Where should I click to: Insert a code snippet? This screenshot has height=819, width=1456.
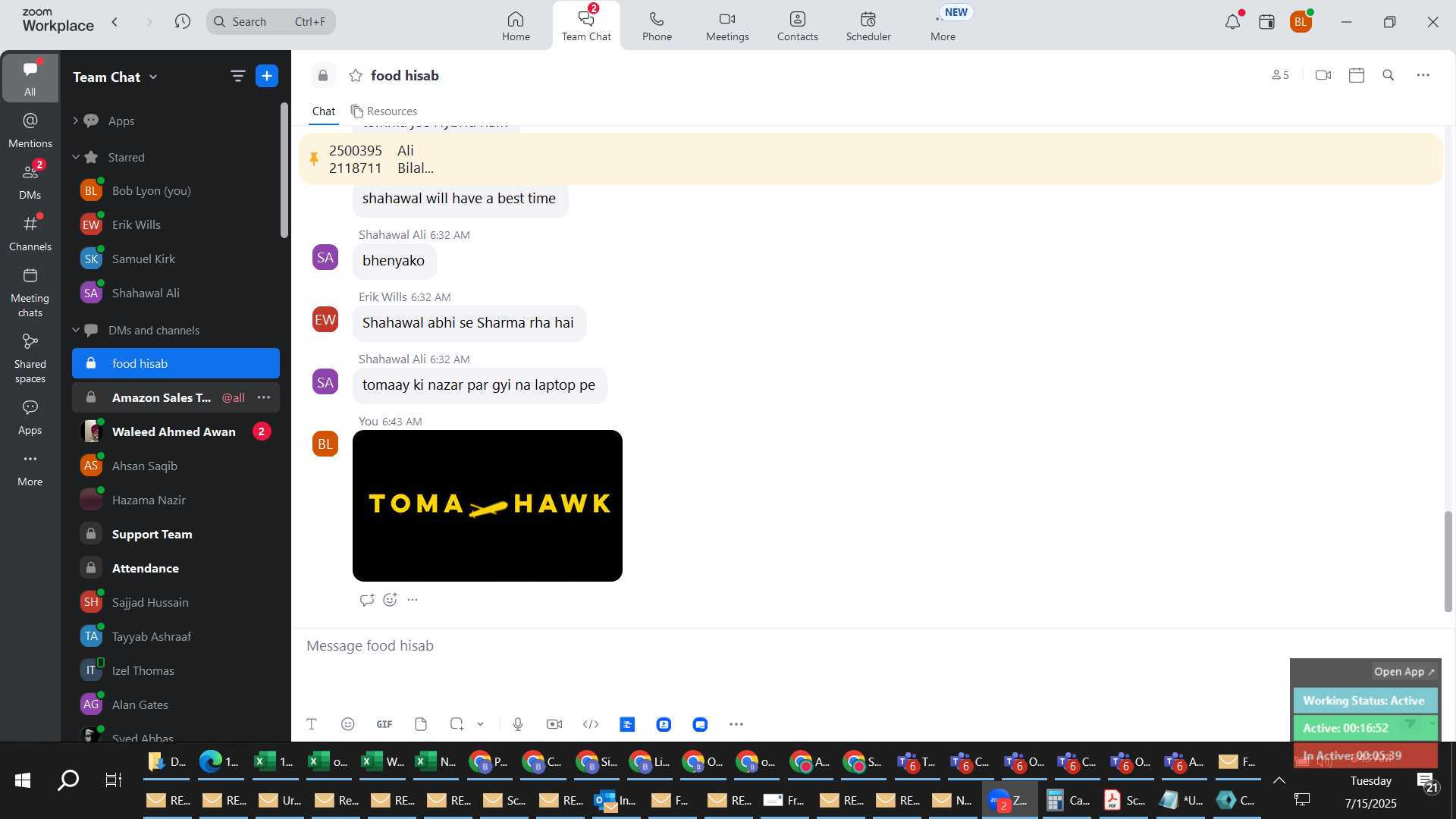pyautogui.click(x=591, y=724)
